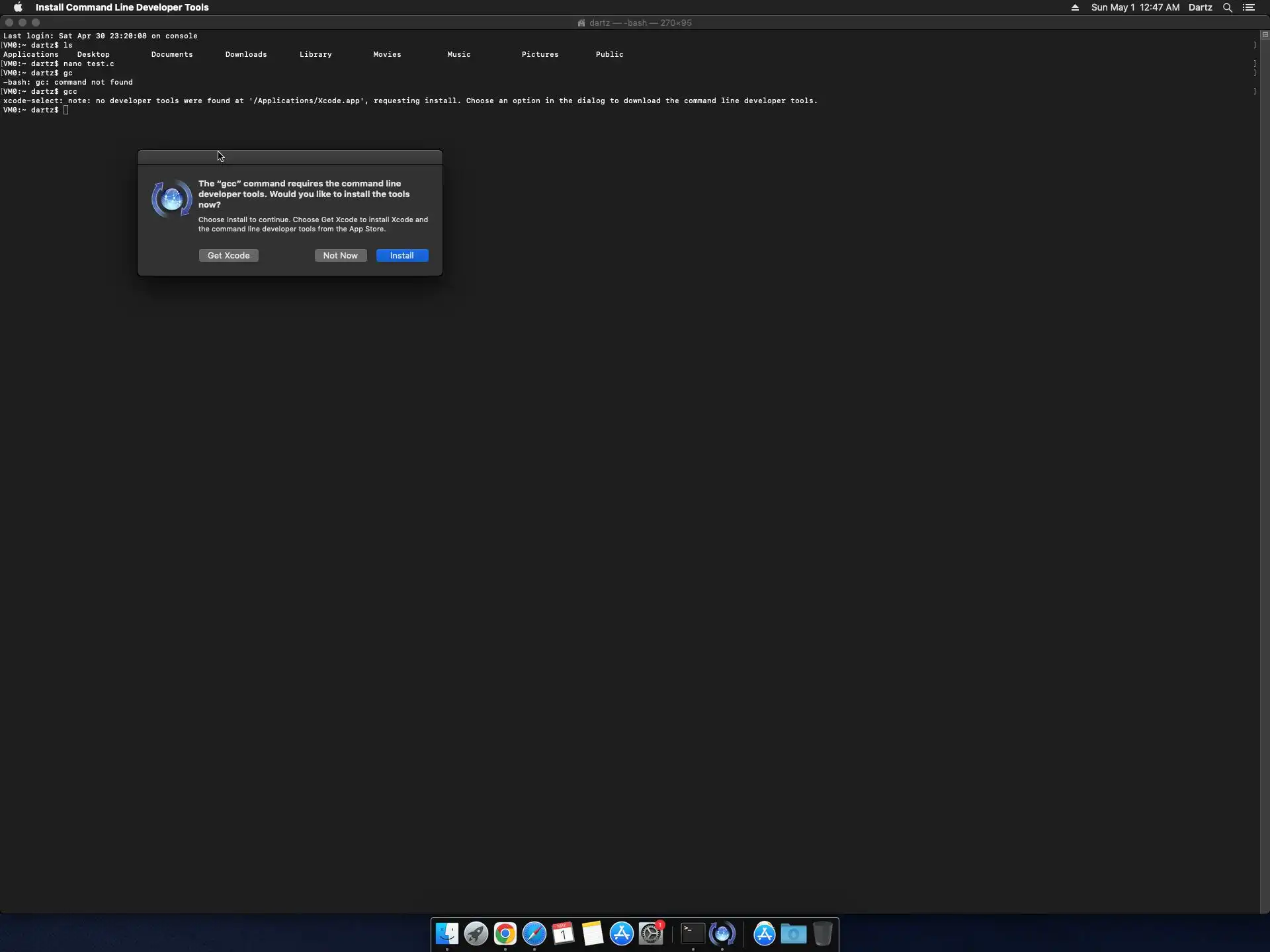Open Safari compass icon in dock
This screenshot has height=952, width=1270.
(534, 933)
